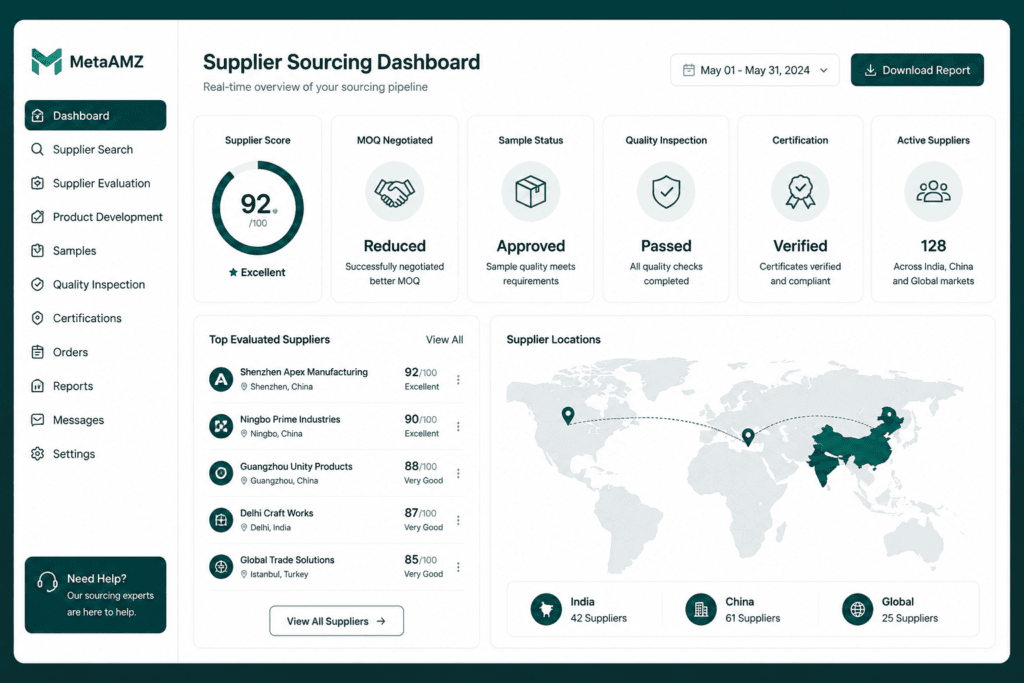Click the Delhi Craft Works name
1024x683 pixels.
pos(276,513)
